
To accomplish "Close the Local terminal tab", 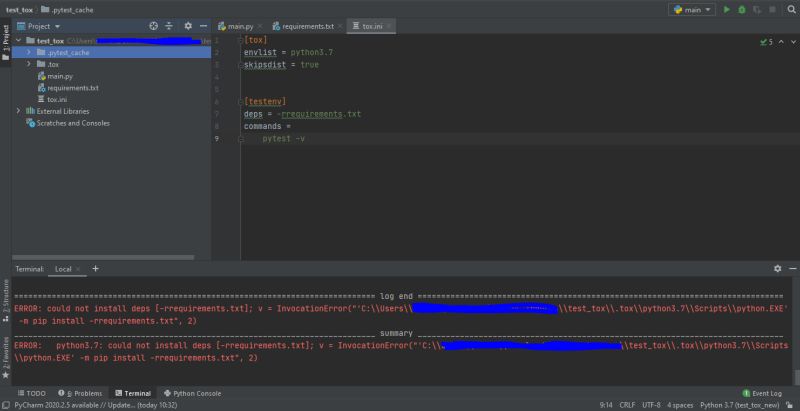I will point(78,269).
